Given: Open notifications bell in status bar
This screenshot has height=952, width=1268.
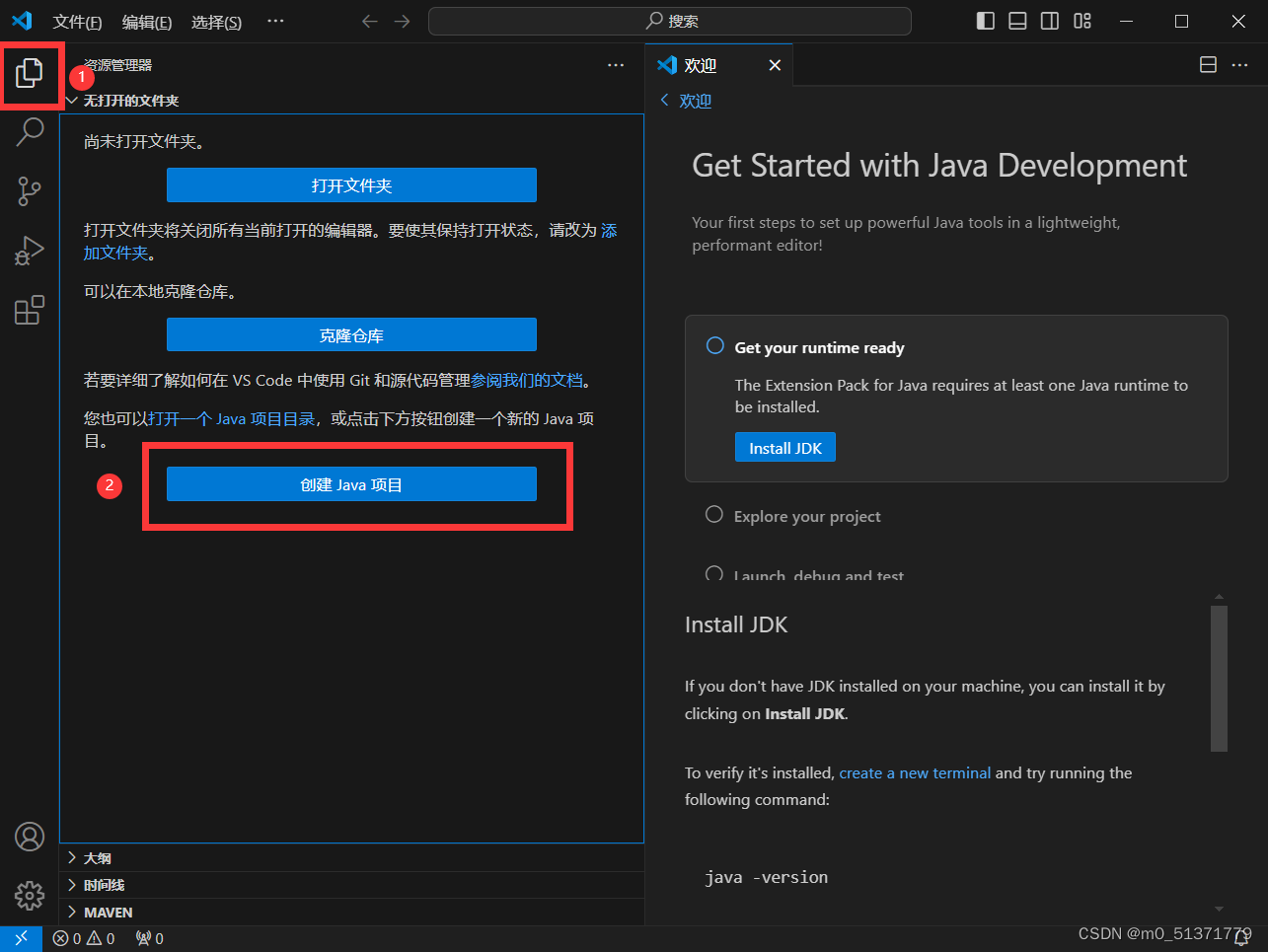Looking at the screenshot, I should coord(1242,939).
